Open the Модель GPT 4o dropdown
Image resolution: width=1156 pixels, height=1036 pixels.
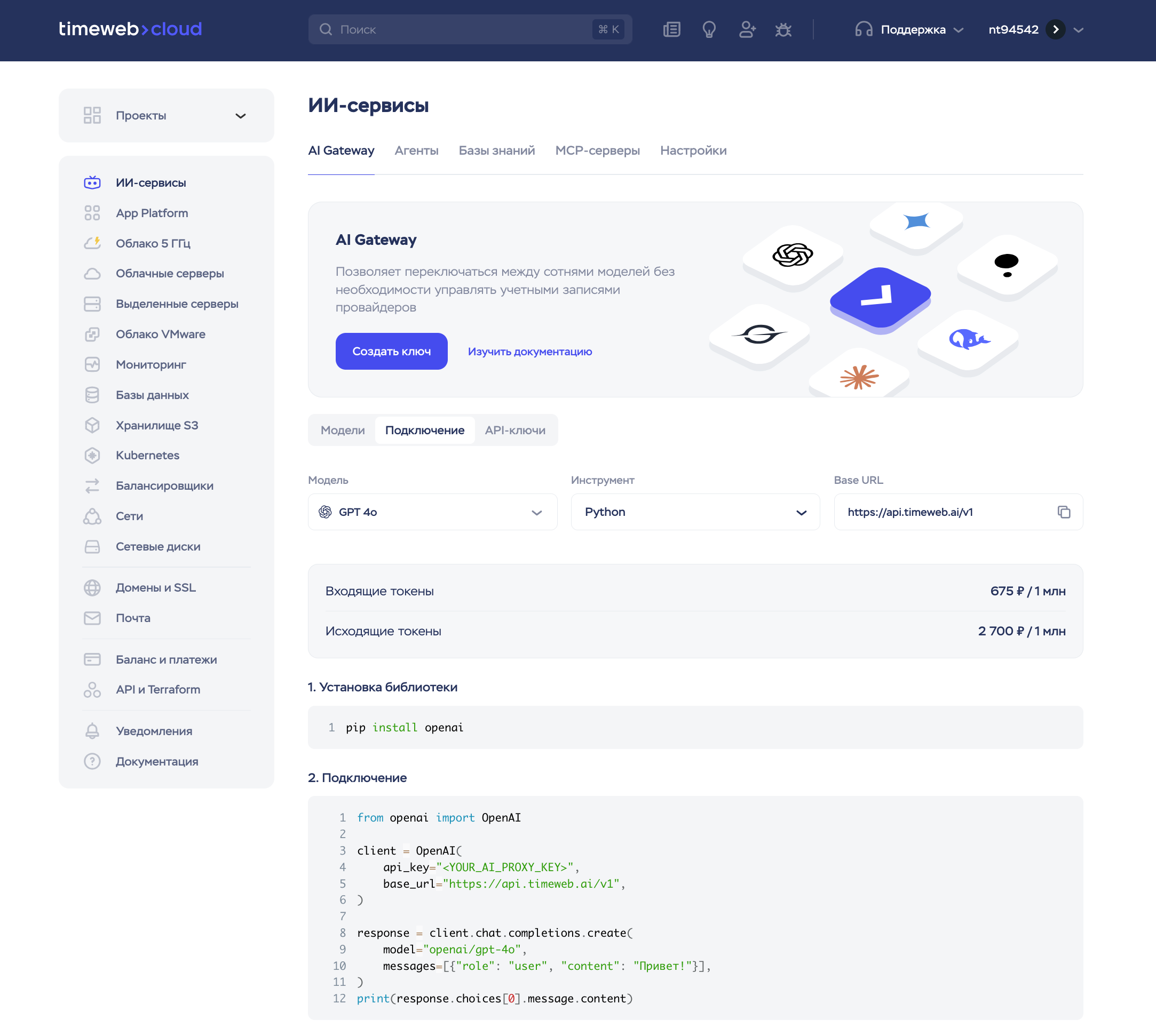coord(432,512)
